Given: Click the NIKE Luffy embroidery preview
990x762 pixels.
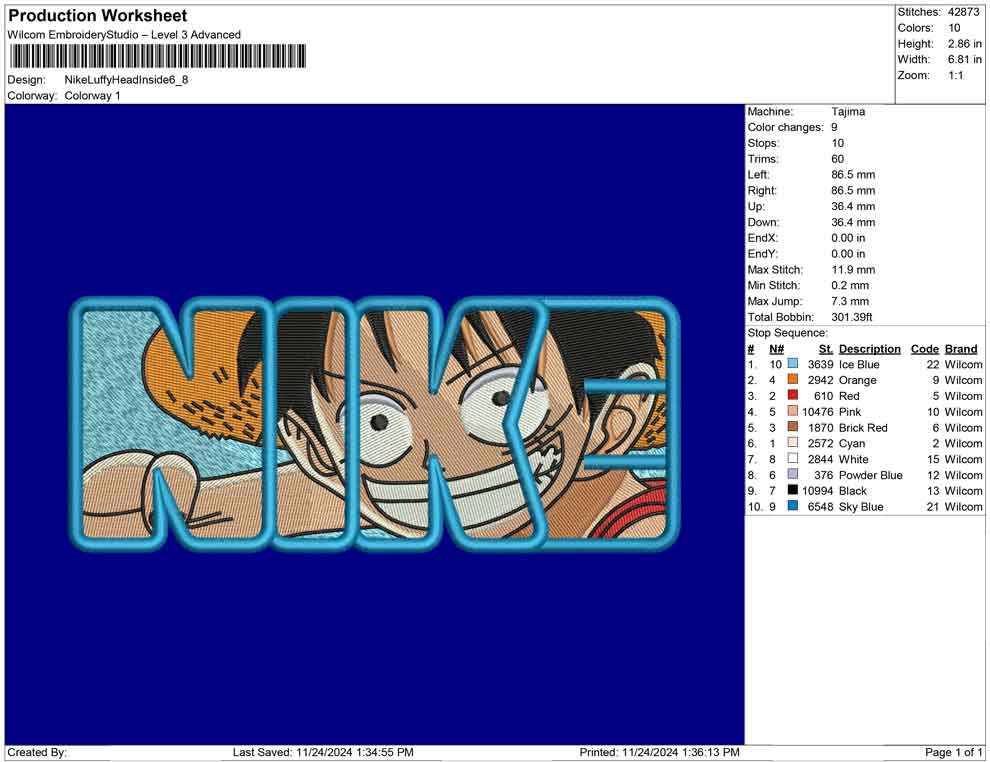Looking at the screenshot, I should click(374, 424).
